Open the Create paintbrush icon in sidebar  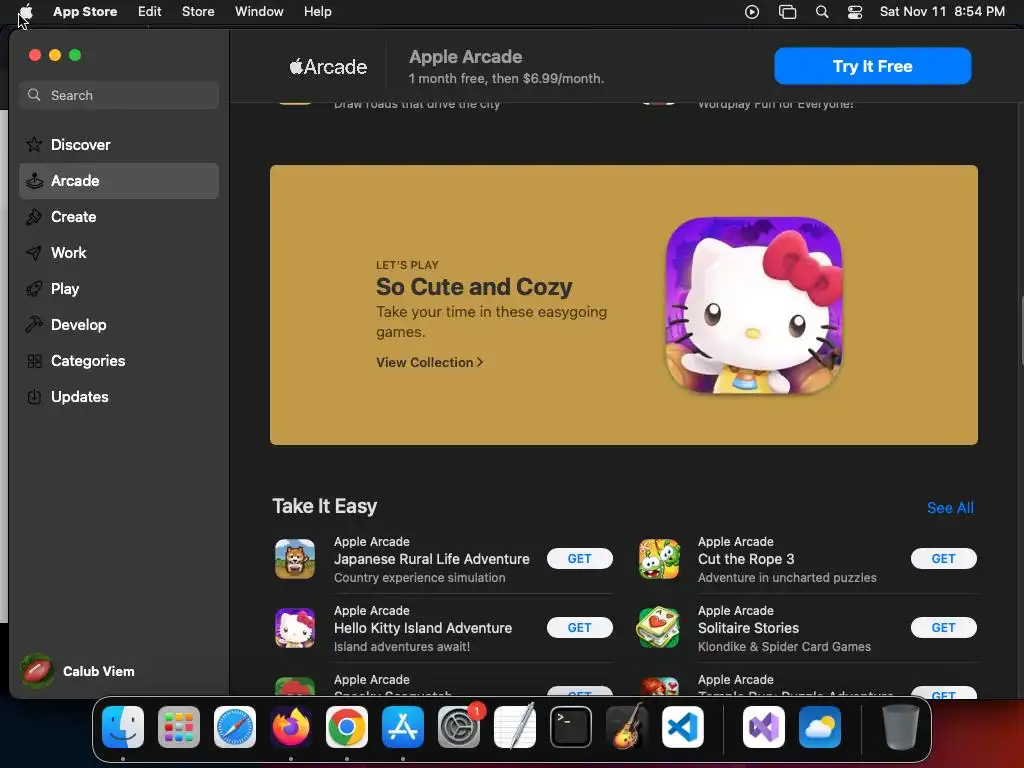pos(34,217)
